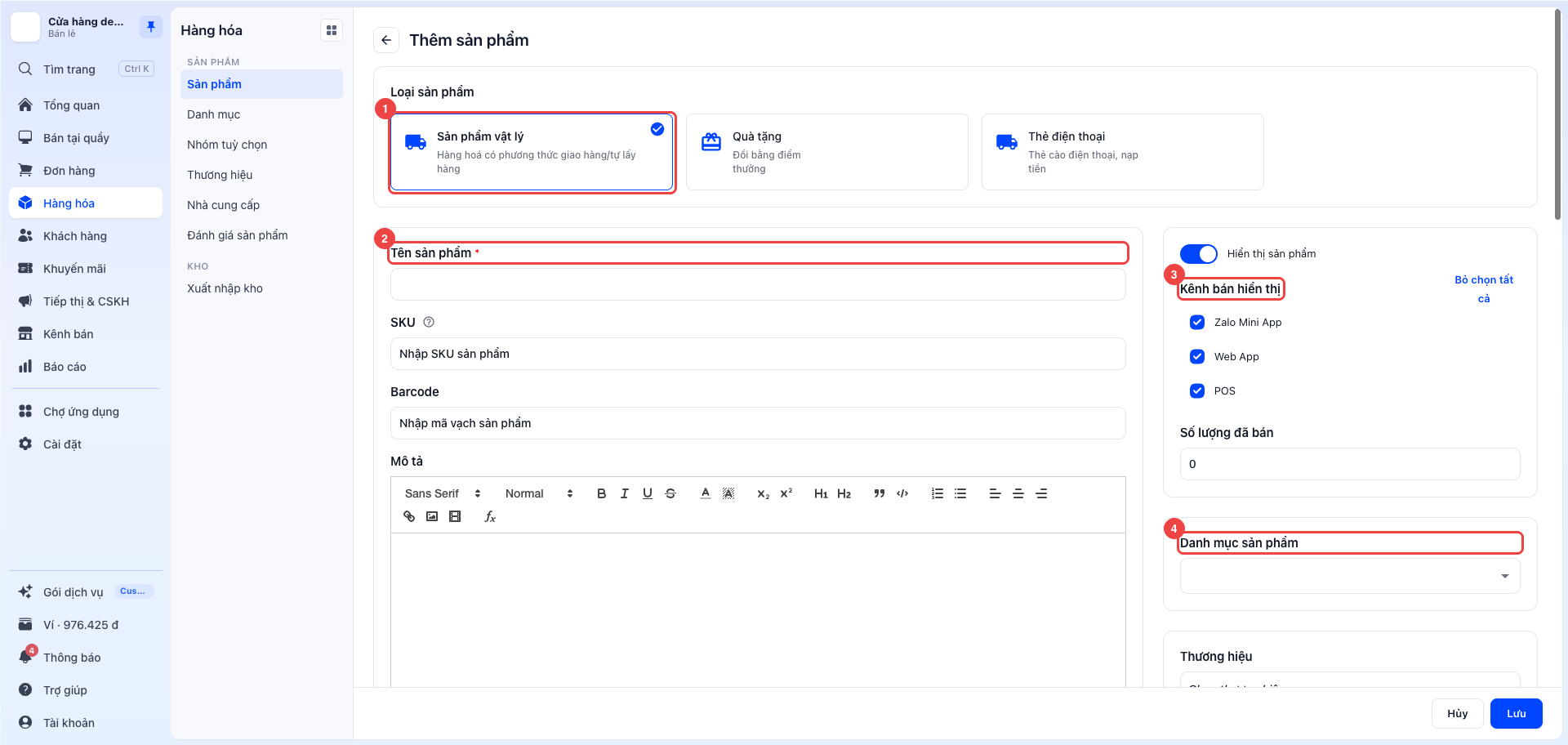Image resolution: width=1568 pixels, height=745 pixels.
Task: Apply italic formatting in the description editor
Action: tap(625, 493)
